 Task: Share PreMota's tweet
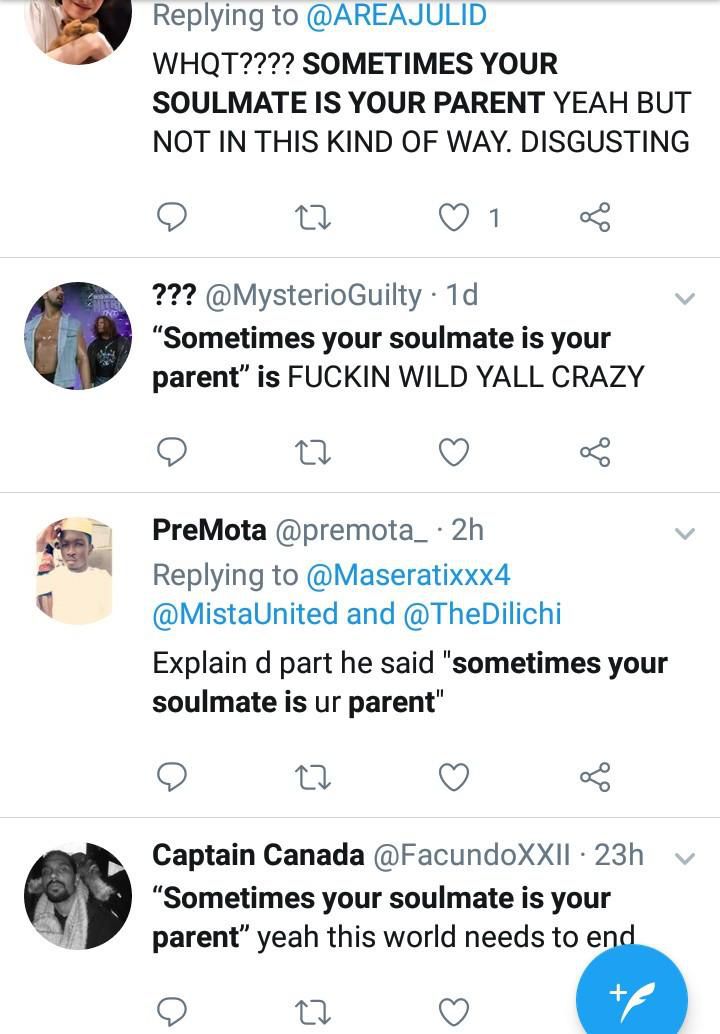595,776
